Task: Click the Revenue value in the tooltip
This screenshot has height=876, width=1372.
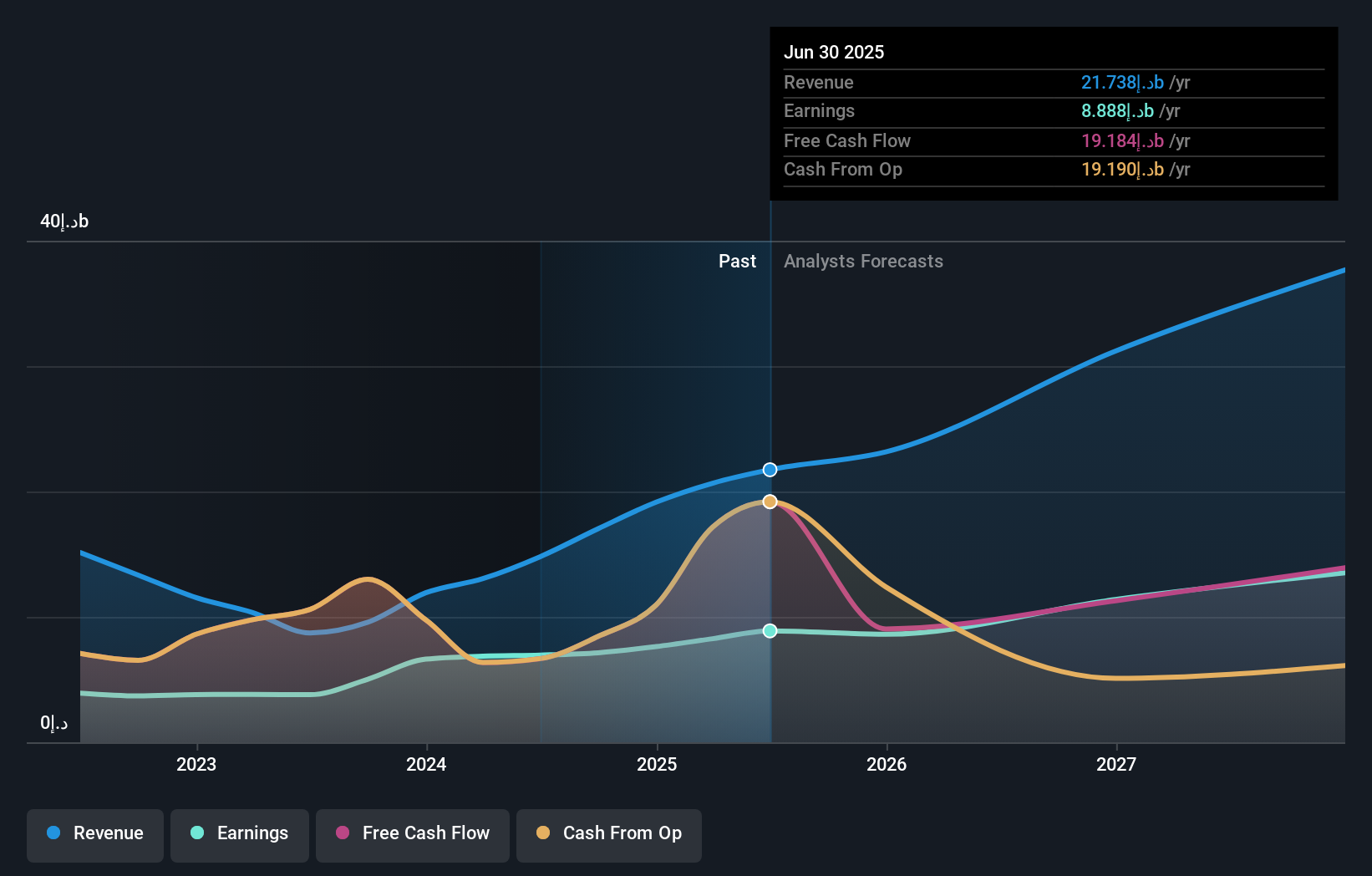Action: click(x=1120, y=83)
